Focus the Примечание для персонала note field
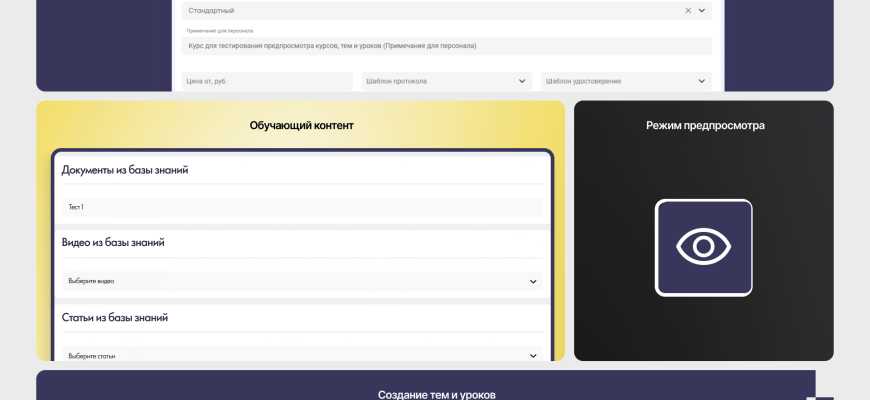Image resolution: width=870 pixels, height=400 pixels. (x=446, y=46)
